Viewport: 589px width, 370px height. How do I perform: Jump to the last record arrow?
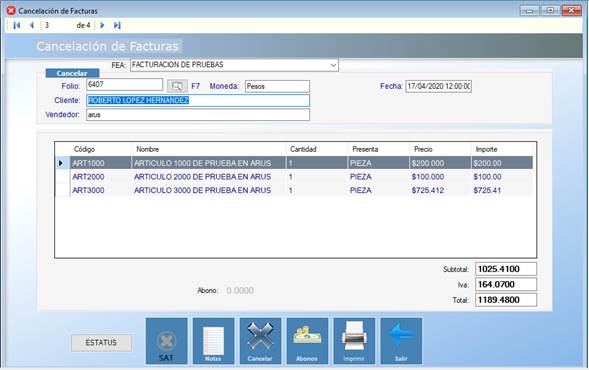pos(117,26)
